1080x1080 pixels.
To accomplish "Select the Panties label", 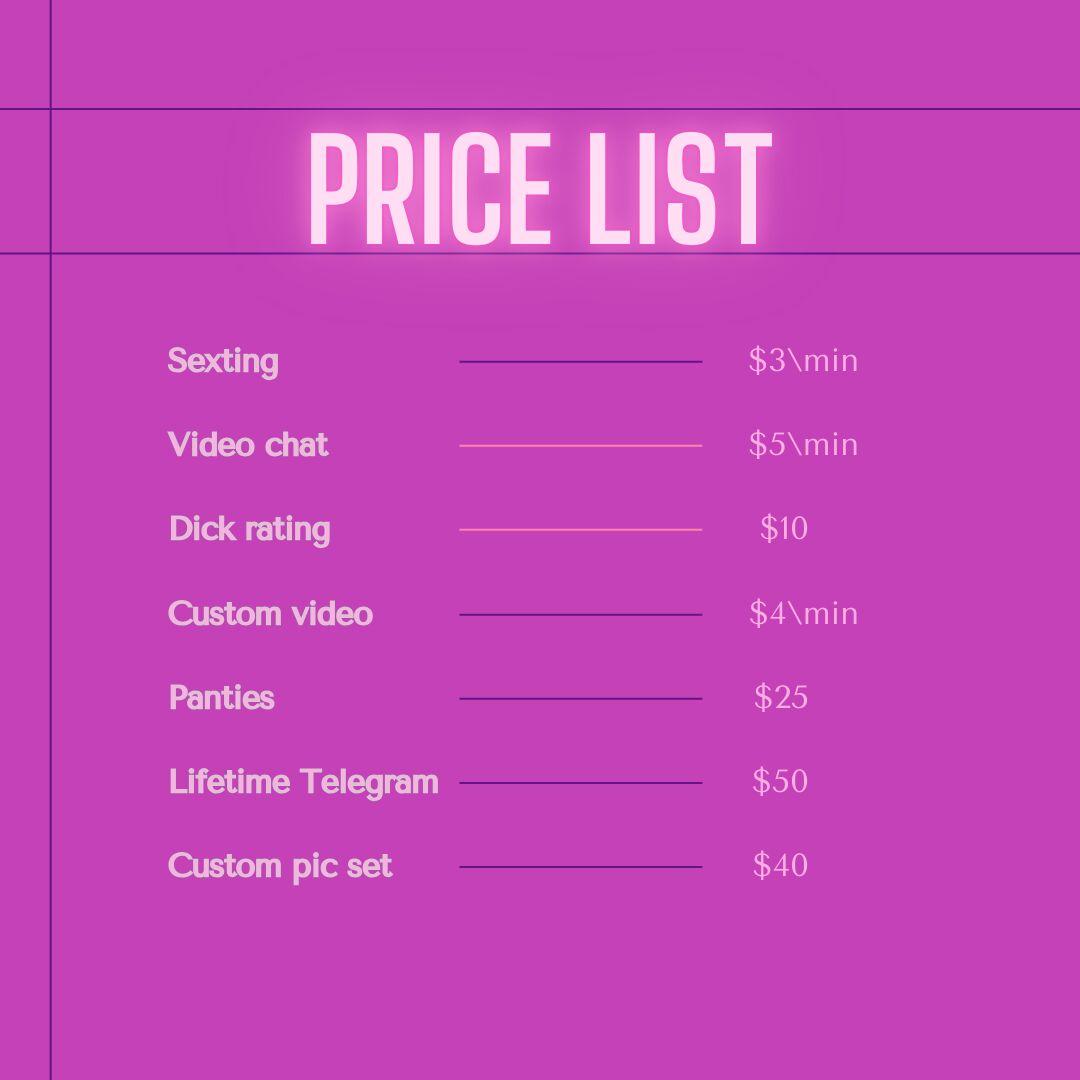I will 222,698.
